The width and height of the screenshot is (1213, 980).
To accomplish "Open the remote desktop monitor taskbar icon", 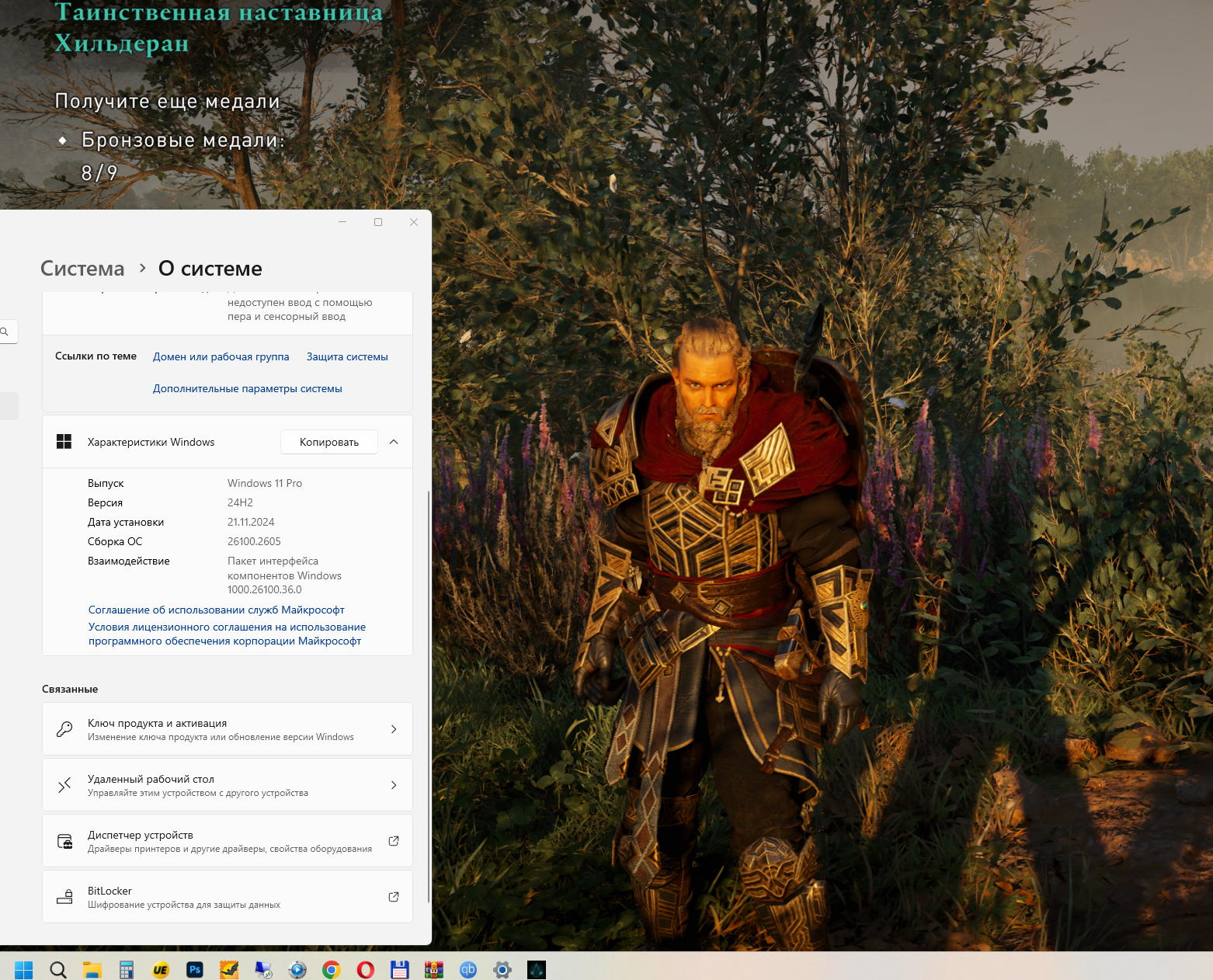I will pyautogui.click(x=263, y=970).
